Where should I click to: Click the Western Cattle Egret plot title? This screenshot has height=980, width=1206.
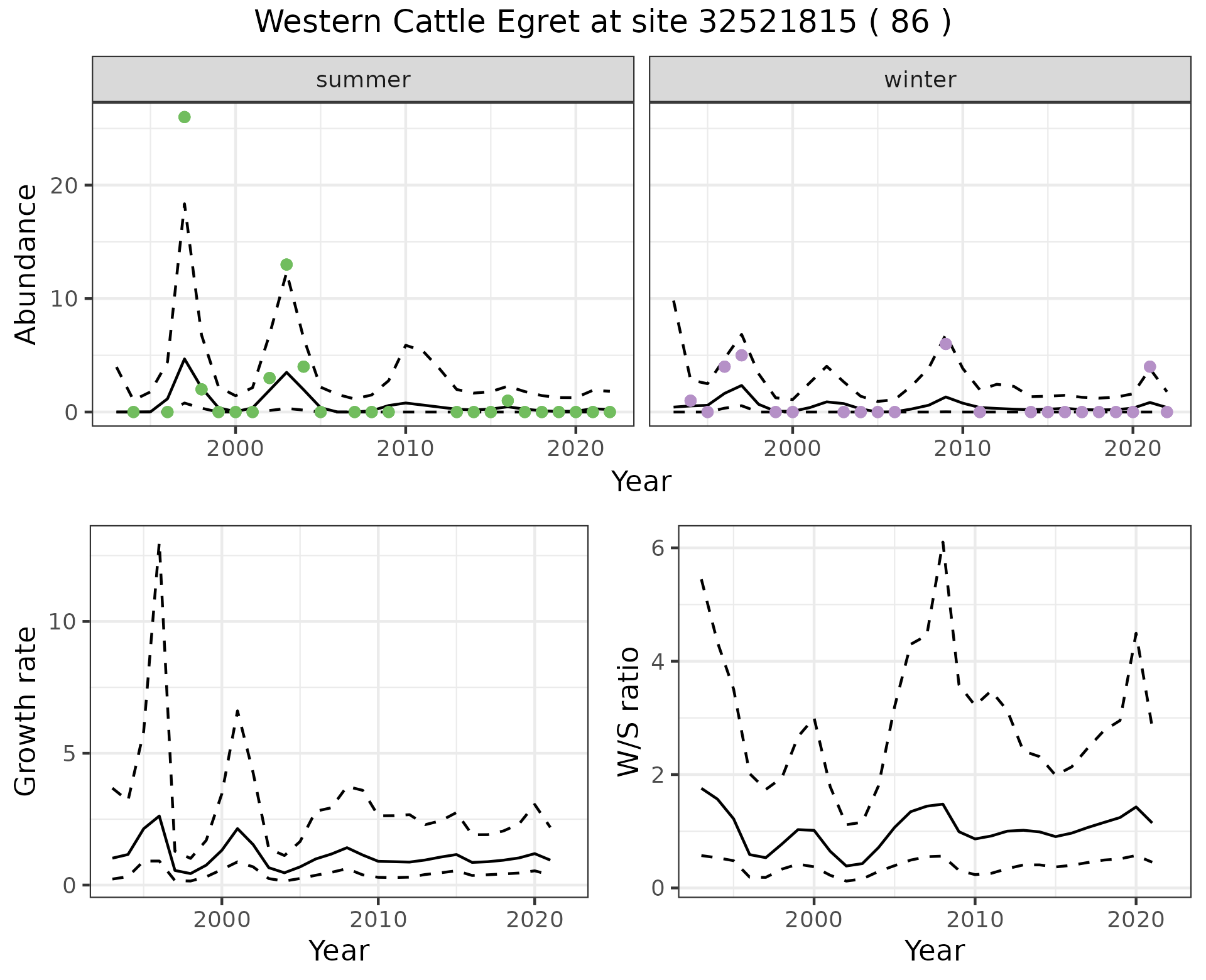(x=602, y=23)
